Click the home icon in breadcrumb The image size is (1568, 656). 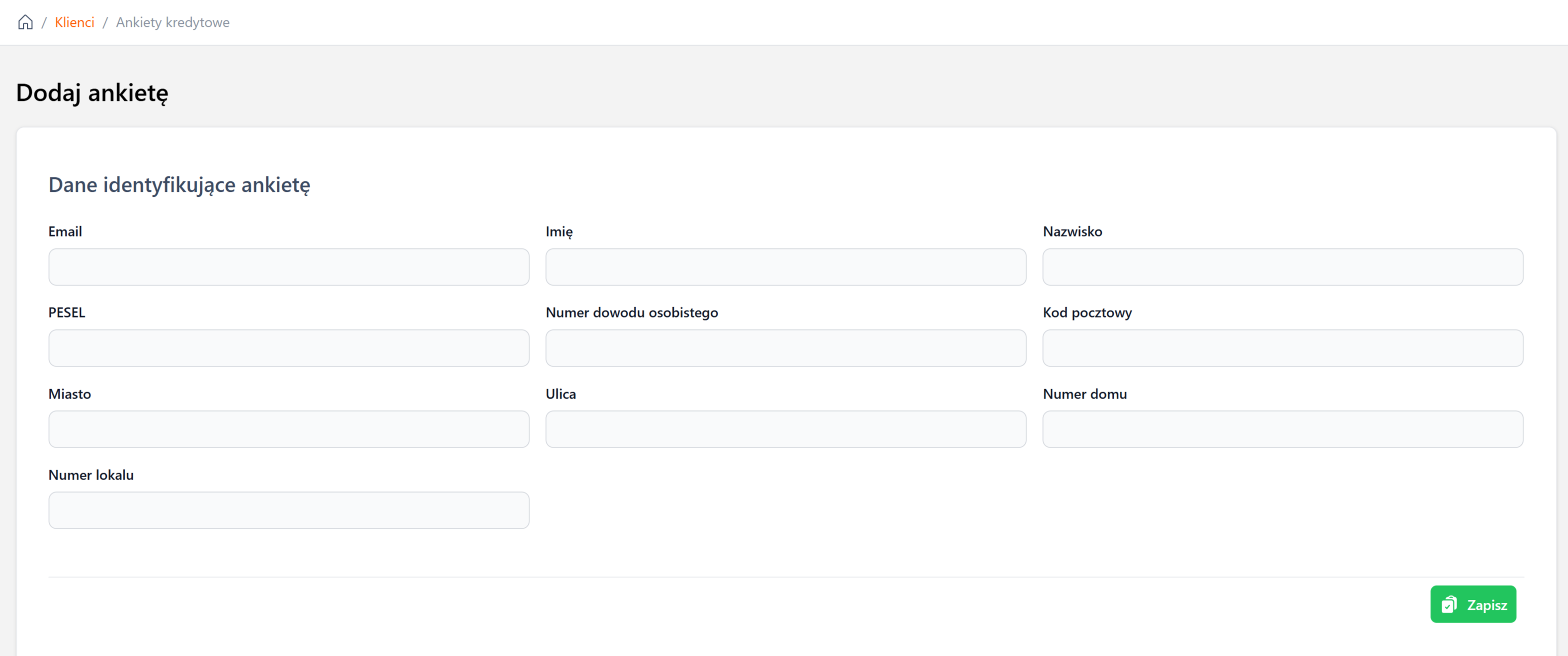tap(25, 22)
